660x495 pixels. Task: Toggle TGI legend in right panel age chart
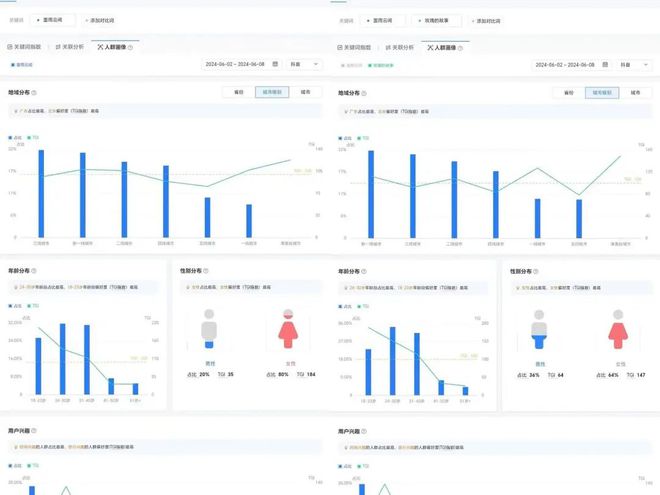pyautogui.click(x=363, y=306)
